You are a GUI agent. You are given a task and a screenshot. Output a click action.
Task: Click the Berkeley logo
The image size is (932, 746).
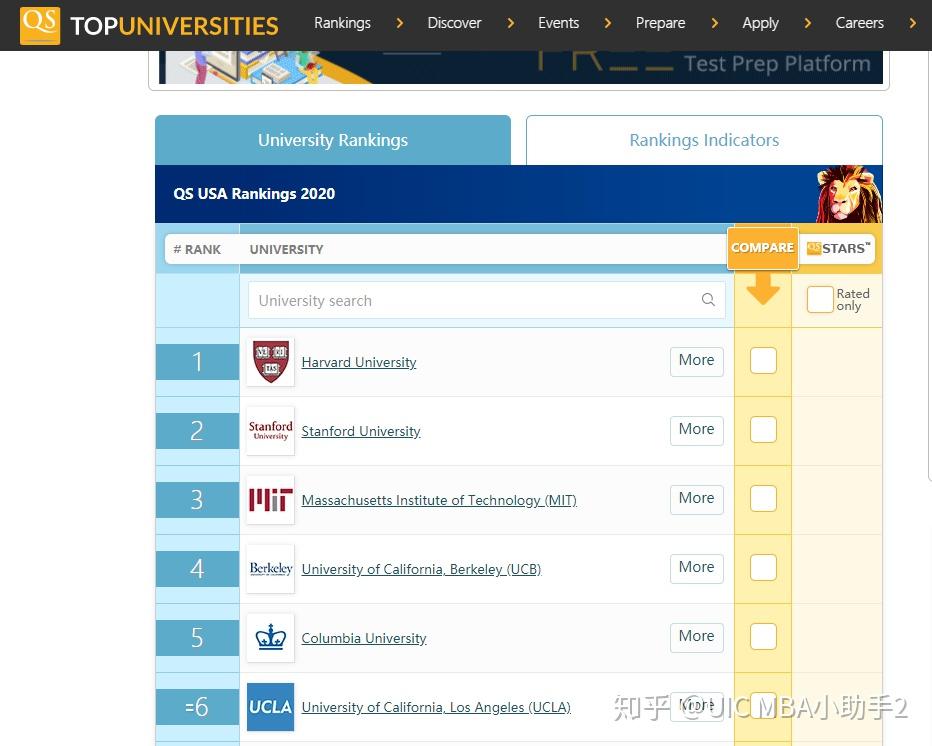click(x=270, y=568)
